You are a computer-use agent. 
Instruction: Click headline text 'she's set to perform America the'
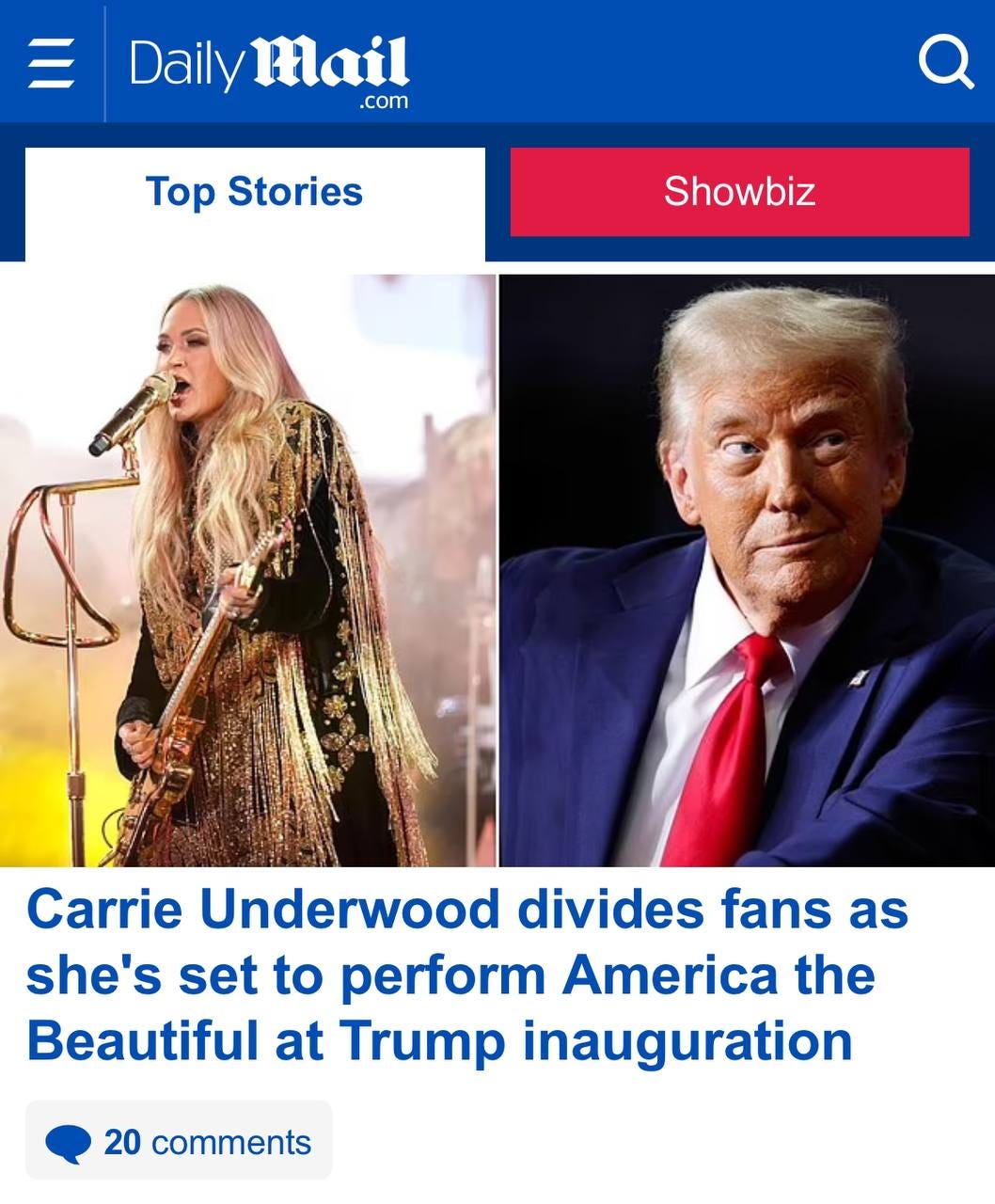click(x=450, y=974)
